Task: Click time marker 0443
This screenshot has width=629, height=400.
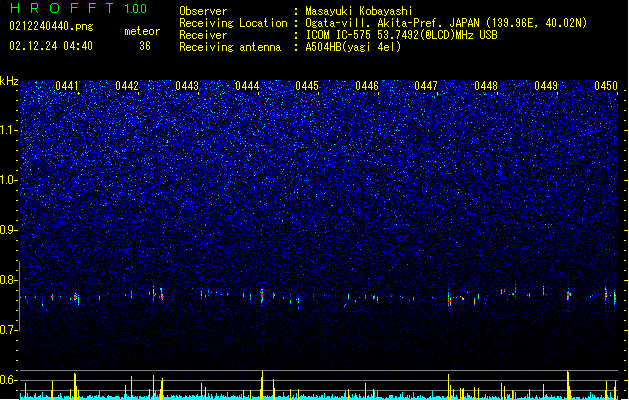Action: (187, 86)
